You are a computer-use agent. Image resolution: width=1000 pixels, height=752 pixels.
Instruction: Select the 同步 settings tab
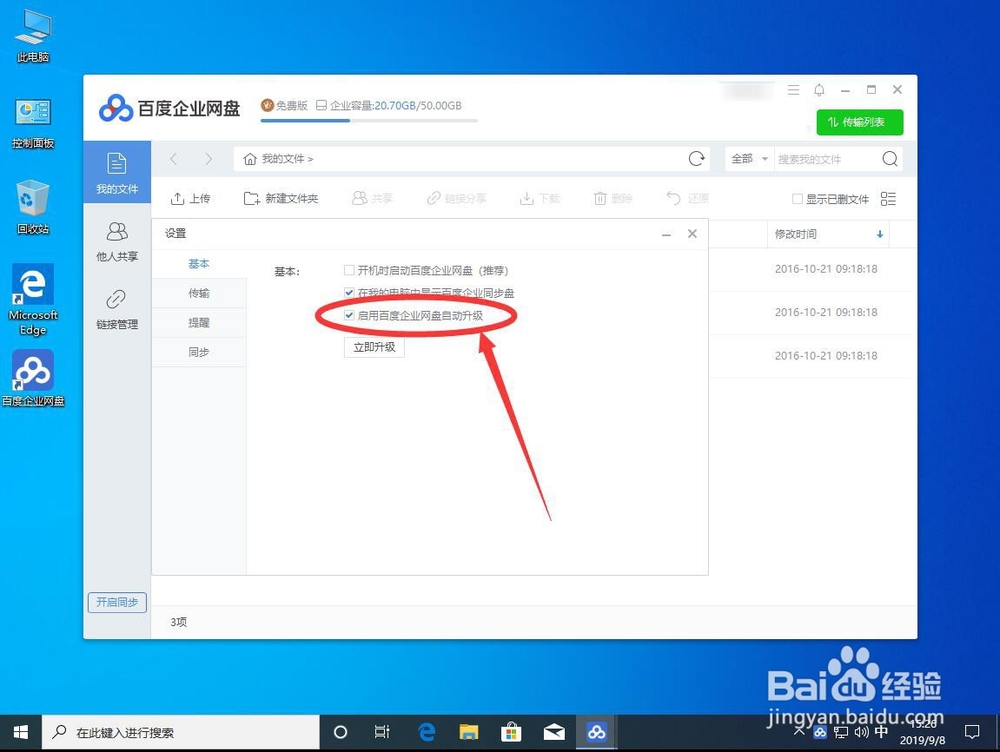coord(199,352)
